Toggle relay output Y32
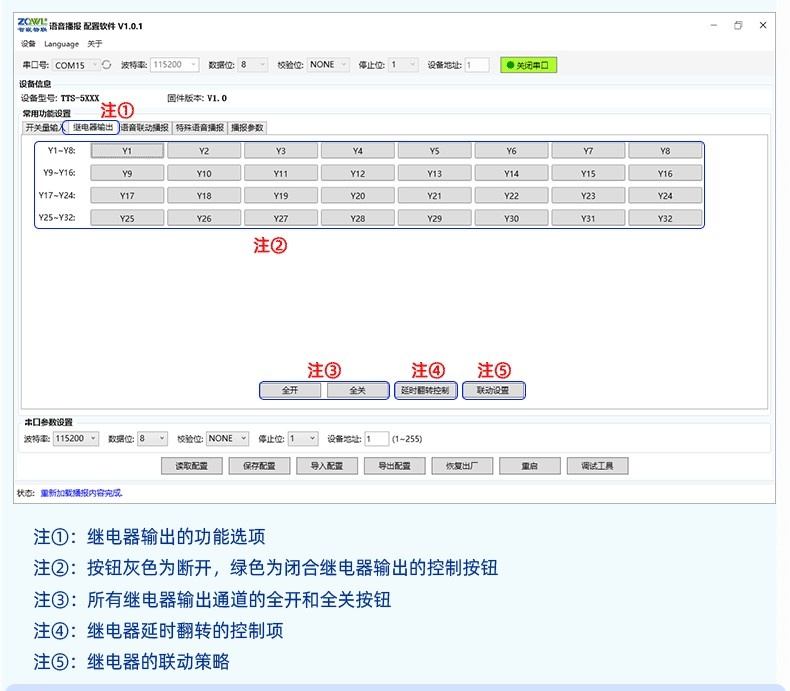This screenshot has width=790, height=691. pos(665,218)
